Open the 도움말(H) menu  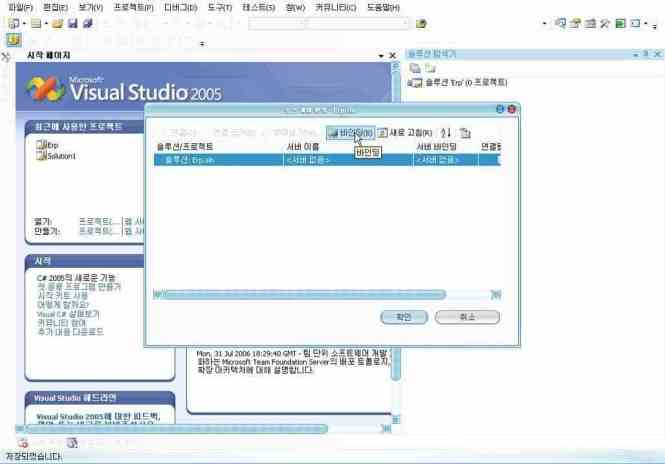383,8
